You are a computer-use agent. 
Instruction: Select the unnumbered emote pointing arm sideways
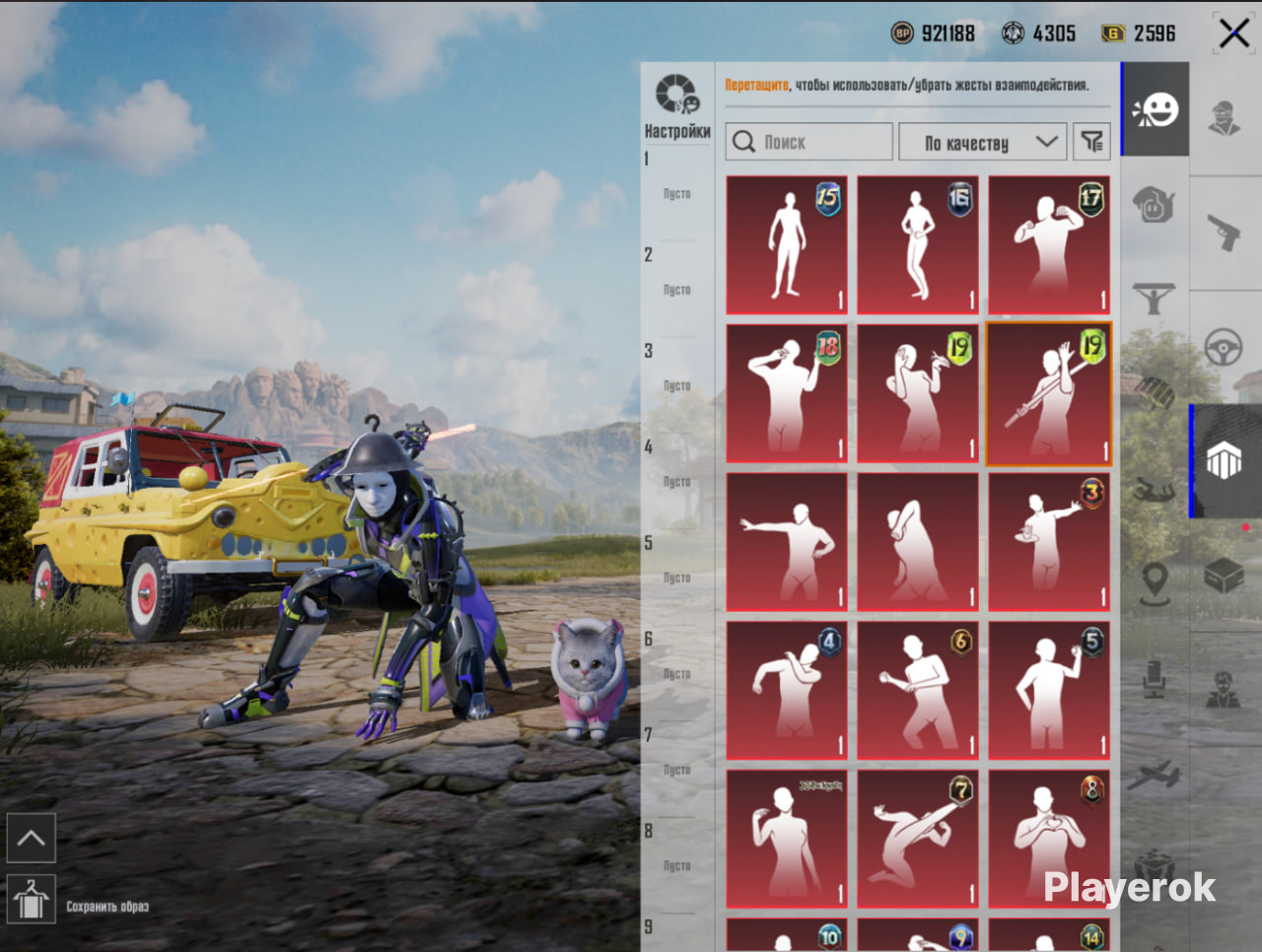click(x=787, y=542)
